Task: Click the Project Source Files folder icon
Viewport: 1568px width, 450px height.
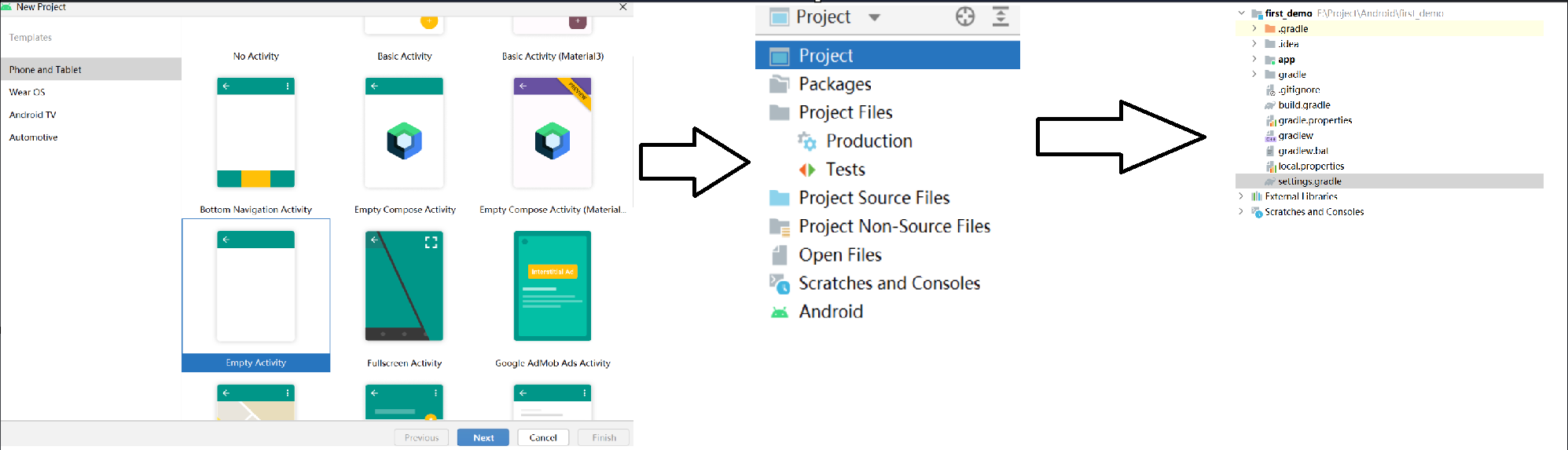Action: [x=780, y=198]
